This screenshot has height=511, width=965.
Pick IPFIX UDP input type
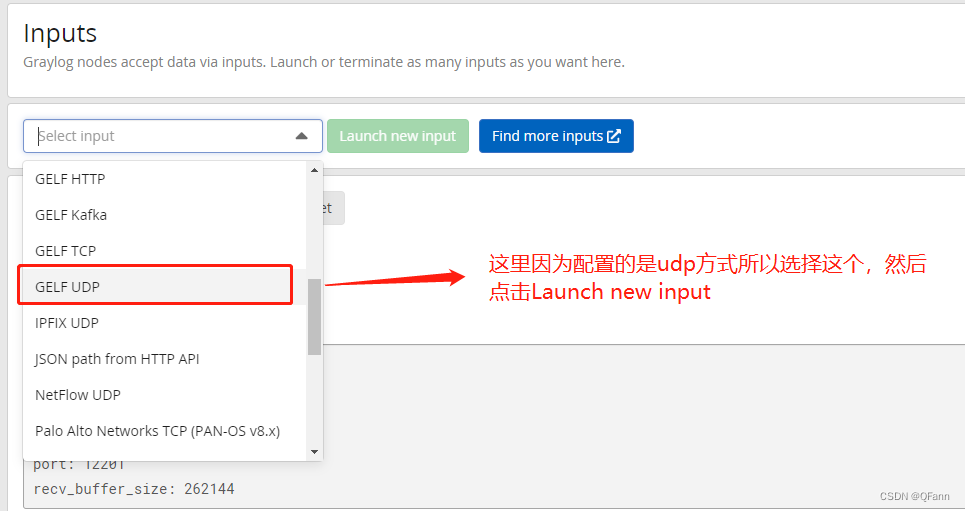click(164, 323)
